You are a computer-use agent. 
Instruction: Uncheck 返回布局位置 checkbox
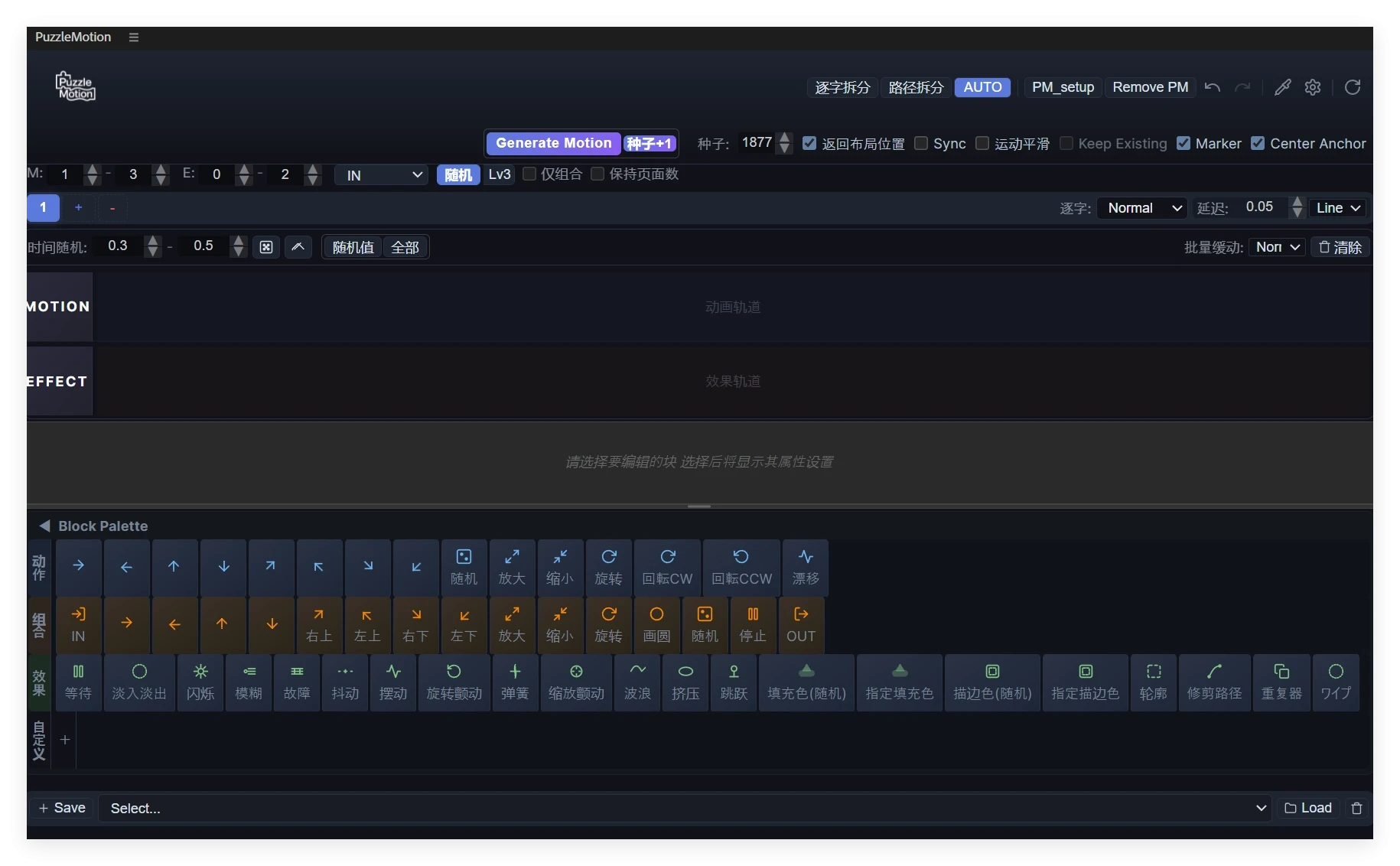pyautogui.click(x=809, y=143)
